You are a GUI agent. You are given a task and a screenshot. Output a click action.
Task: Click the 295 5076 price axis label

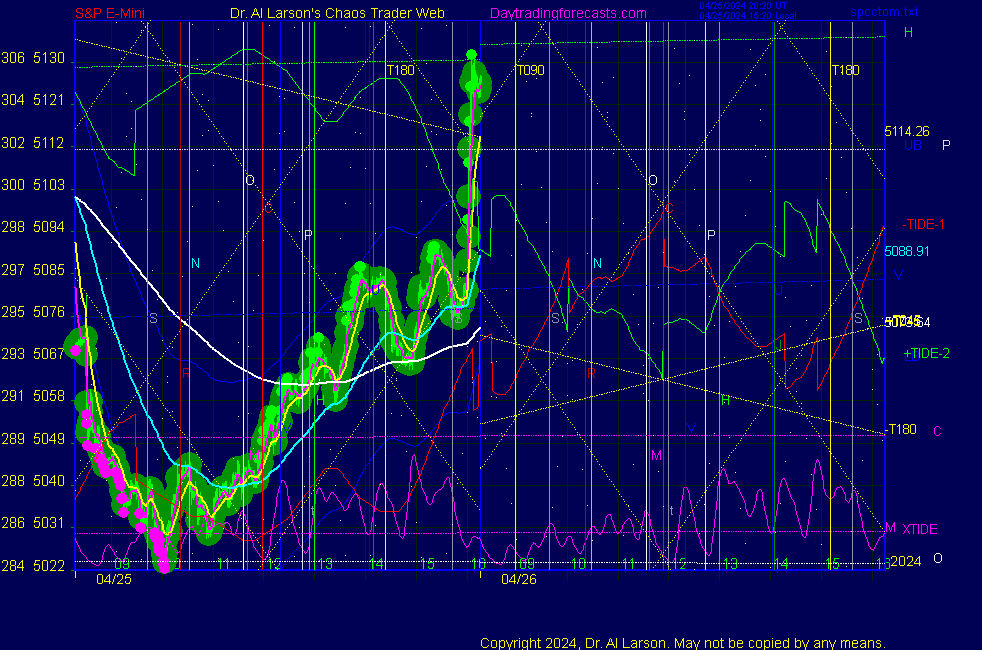[x=33, y=312]
